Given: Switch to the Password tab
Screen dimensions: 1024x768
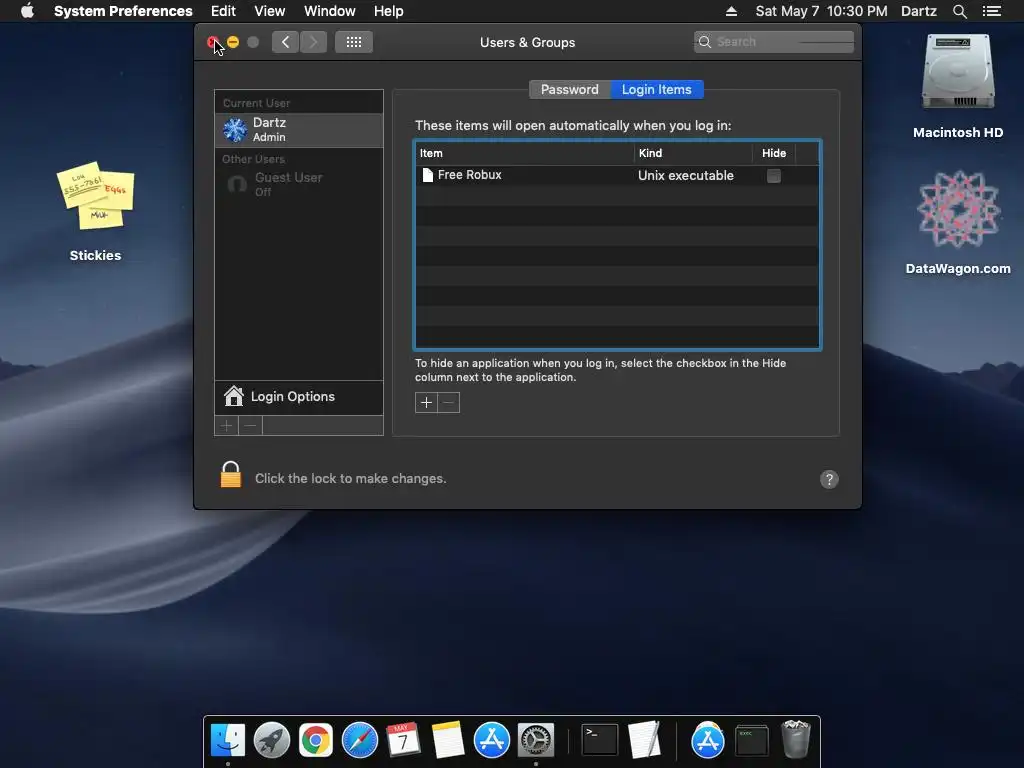Looking at the screenshot, I should tap(569, 89).
